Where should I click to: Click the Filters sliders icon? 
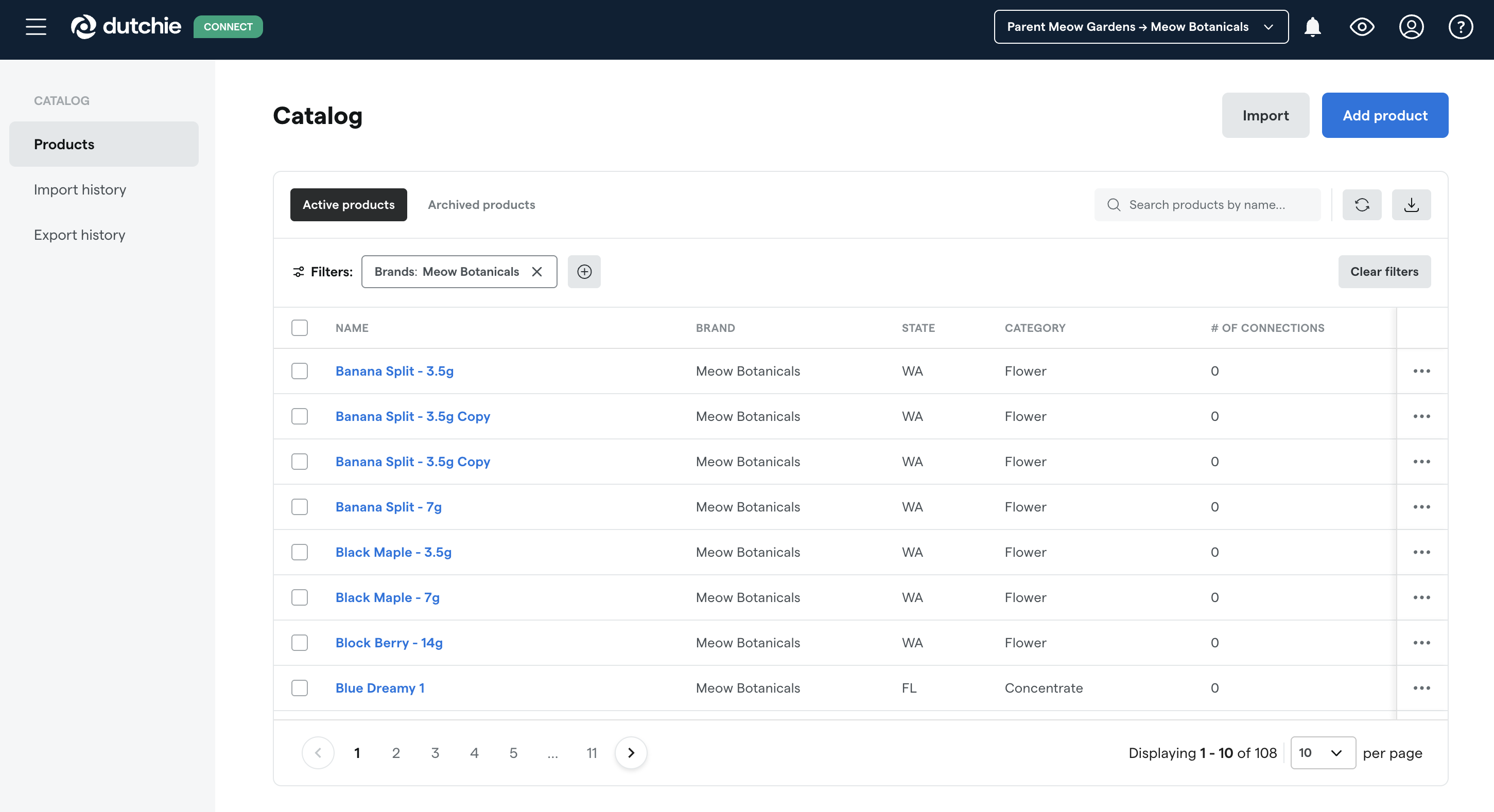pos(298,272)
